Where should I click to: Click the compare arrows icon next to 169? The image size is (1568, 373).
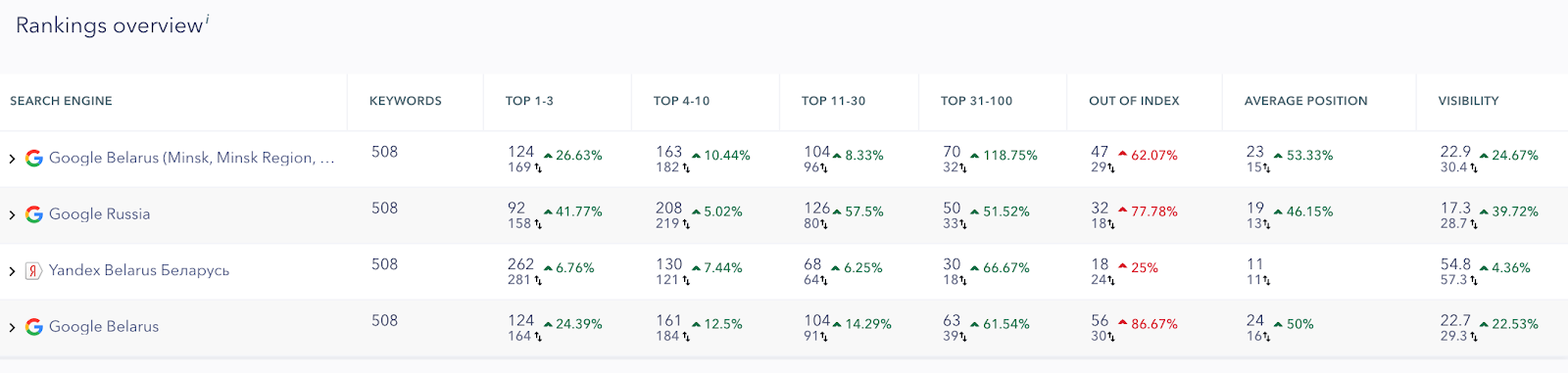pyautogui.click(x=538, y=168)
